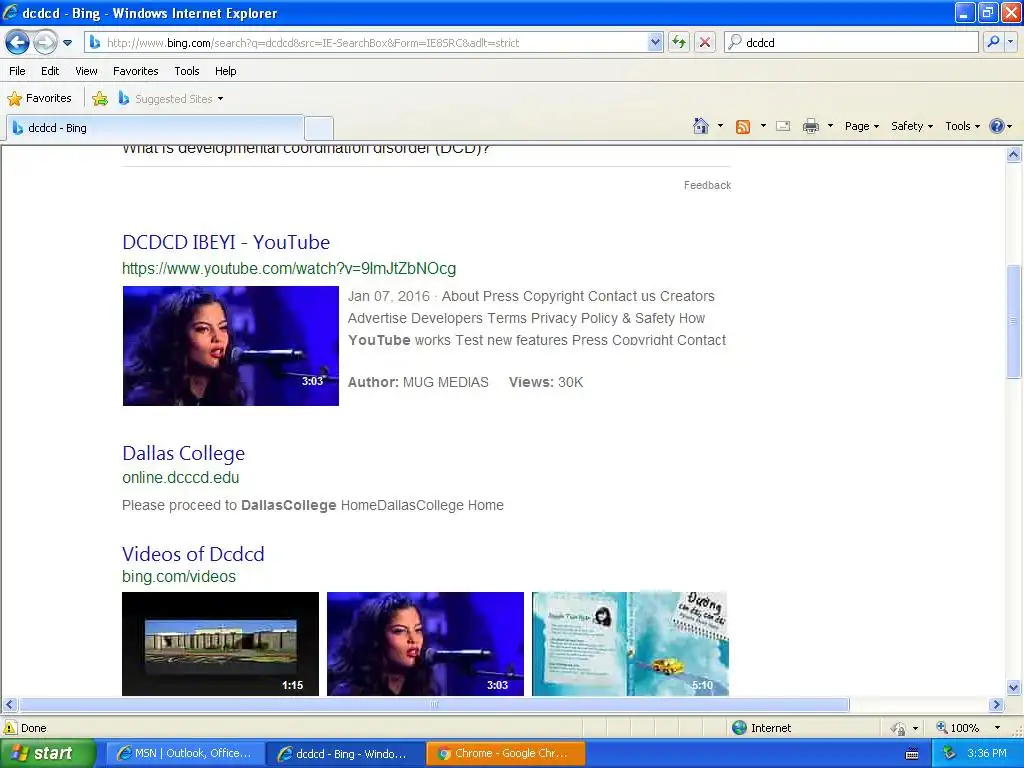
Task: Open the command bar Tools menu
Action: point(962,126)
